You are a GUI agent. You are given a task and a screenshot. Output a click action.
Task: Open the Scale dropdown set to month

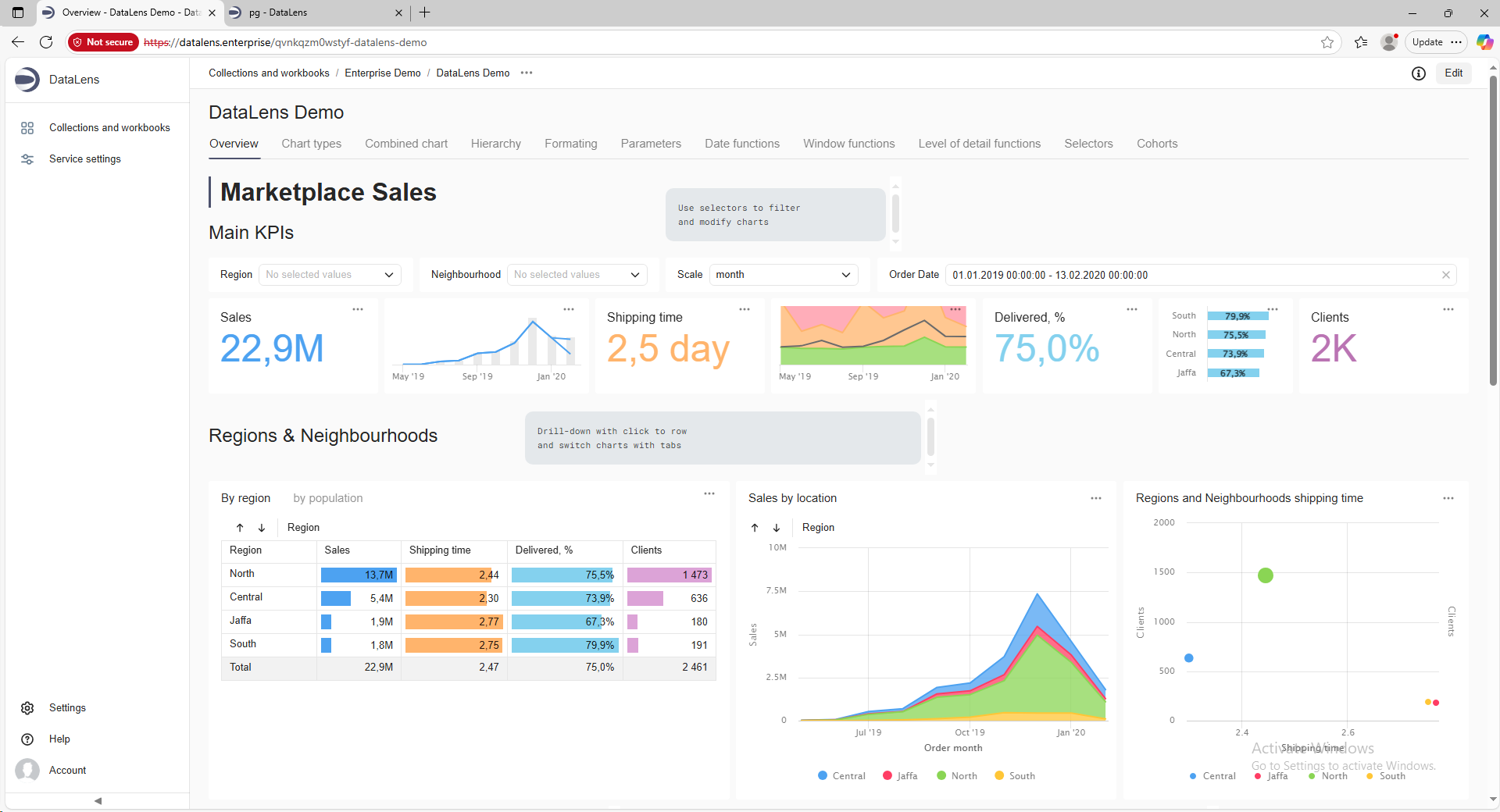783,275
